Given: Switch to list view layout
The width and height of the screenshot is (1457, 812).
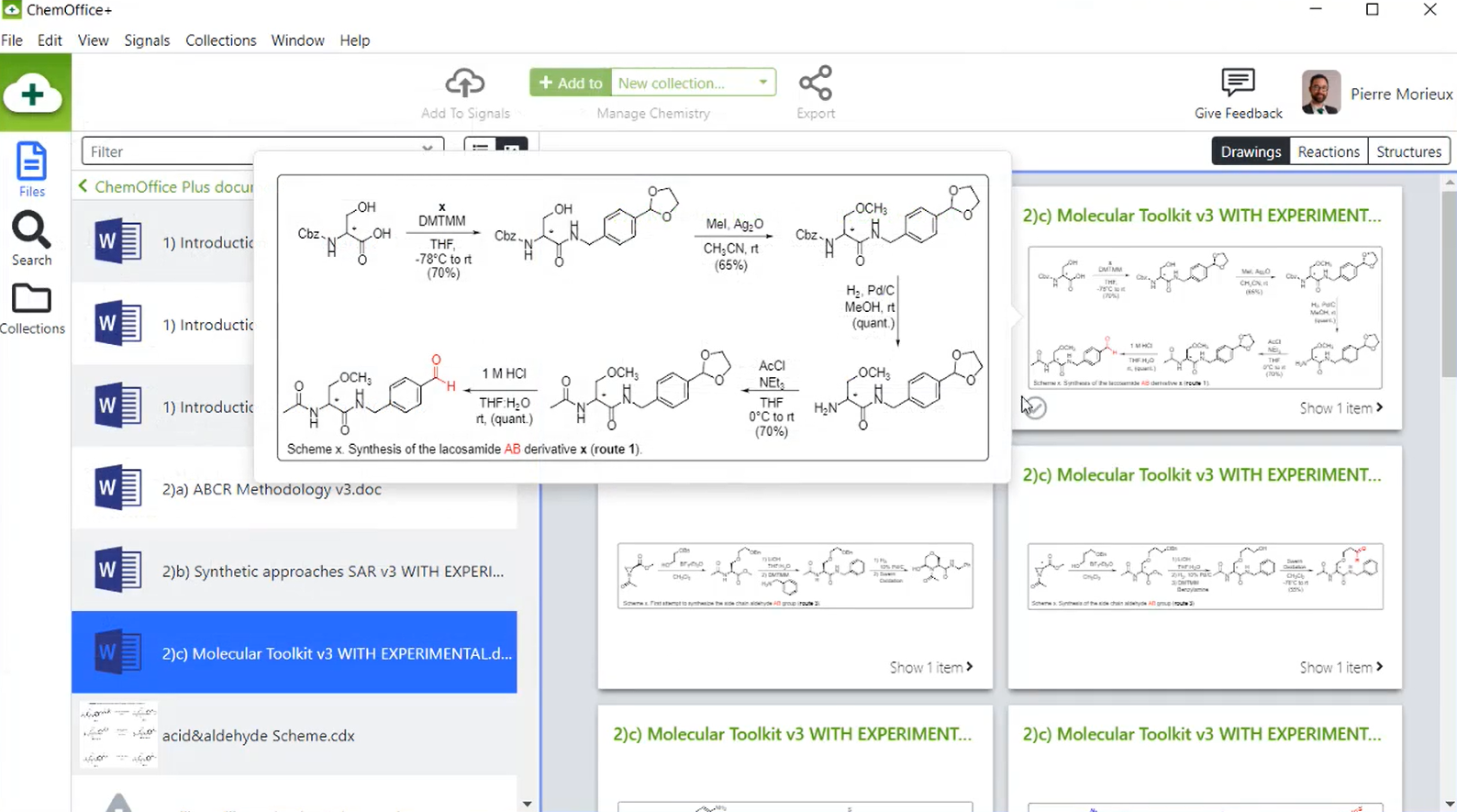Looking at the screenshot, I should (x=480, y=147).
